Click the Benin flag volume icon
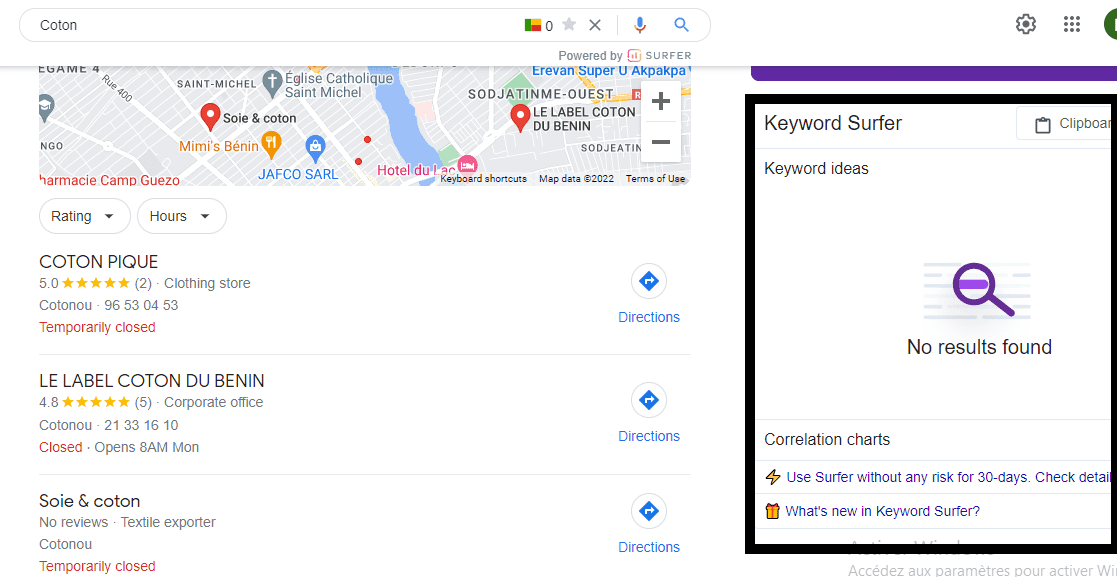The height and width of the screenshot is (577, 1117). 532,26
